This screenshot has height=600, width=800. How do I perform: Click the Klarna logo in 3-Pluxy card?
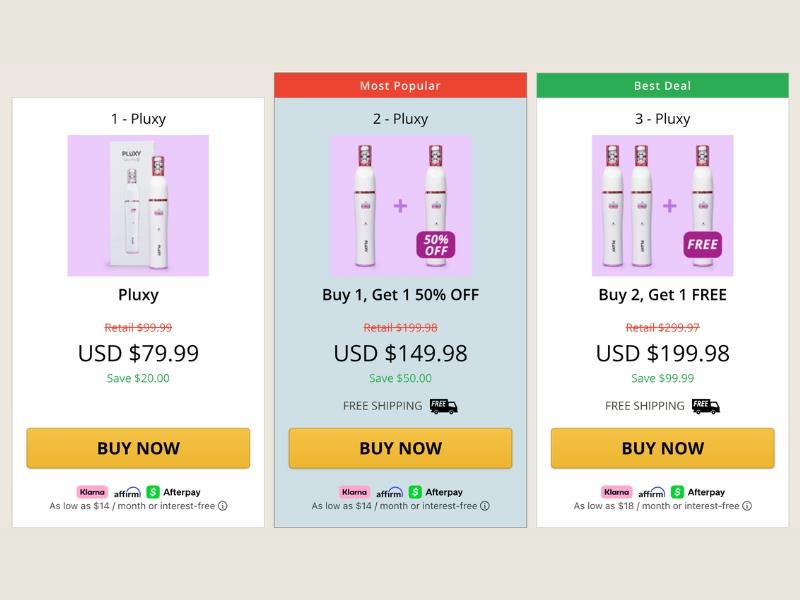[x=617, y=492]
